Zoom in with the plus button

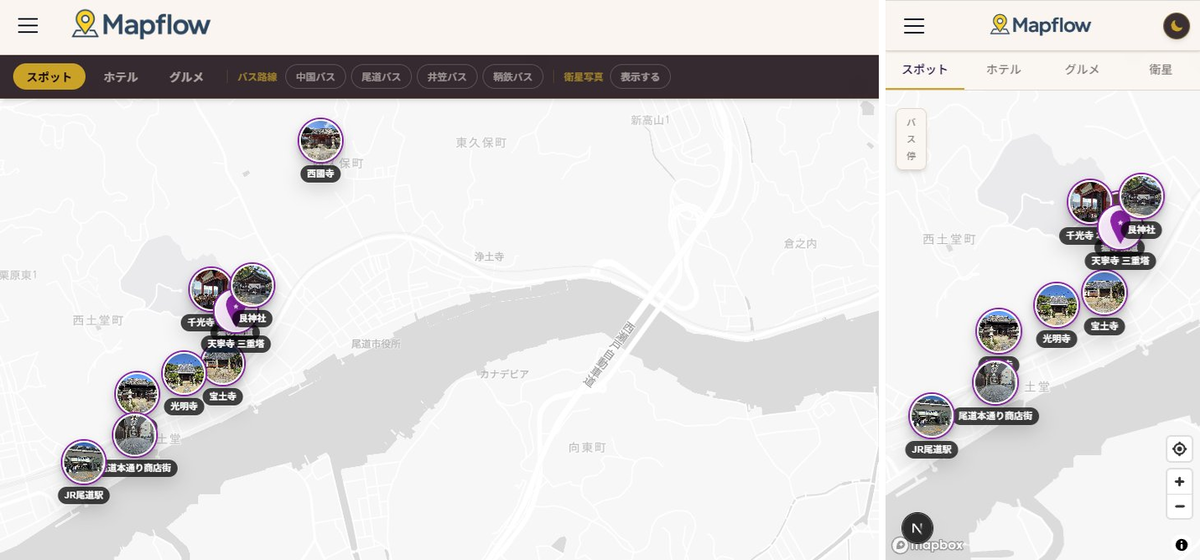tap(1179, 481)
